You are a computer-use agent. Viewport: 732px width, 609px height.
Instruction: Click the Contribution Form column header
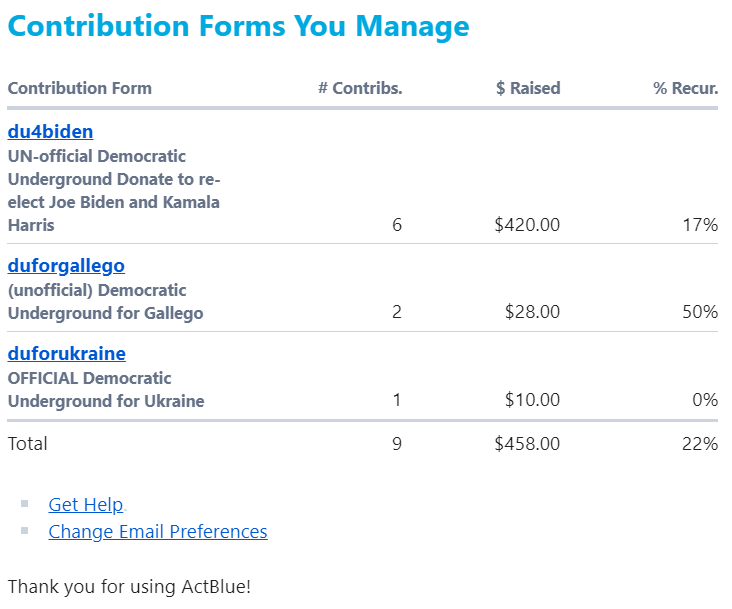coord(80,88)
